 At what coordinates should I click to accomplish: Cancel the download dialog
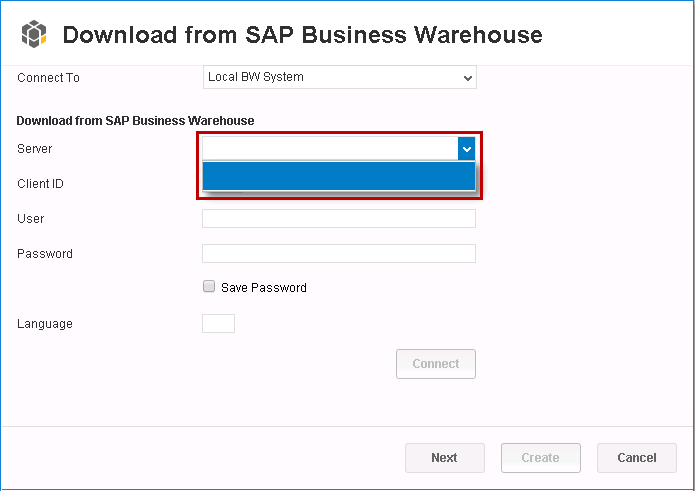click(x=636, y=458)
